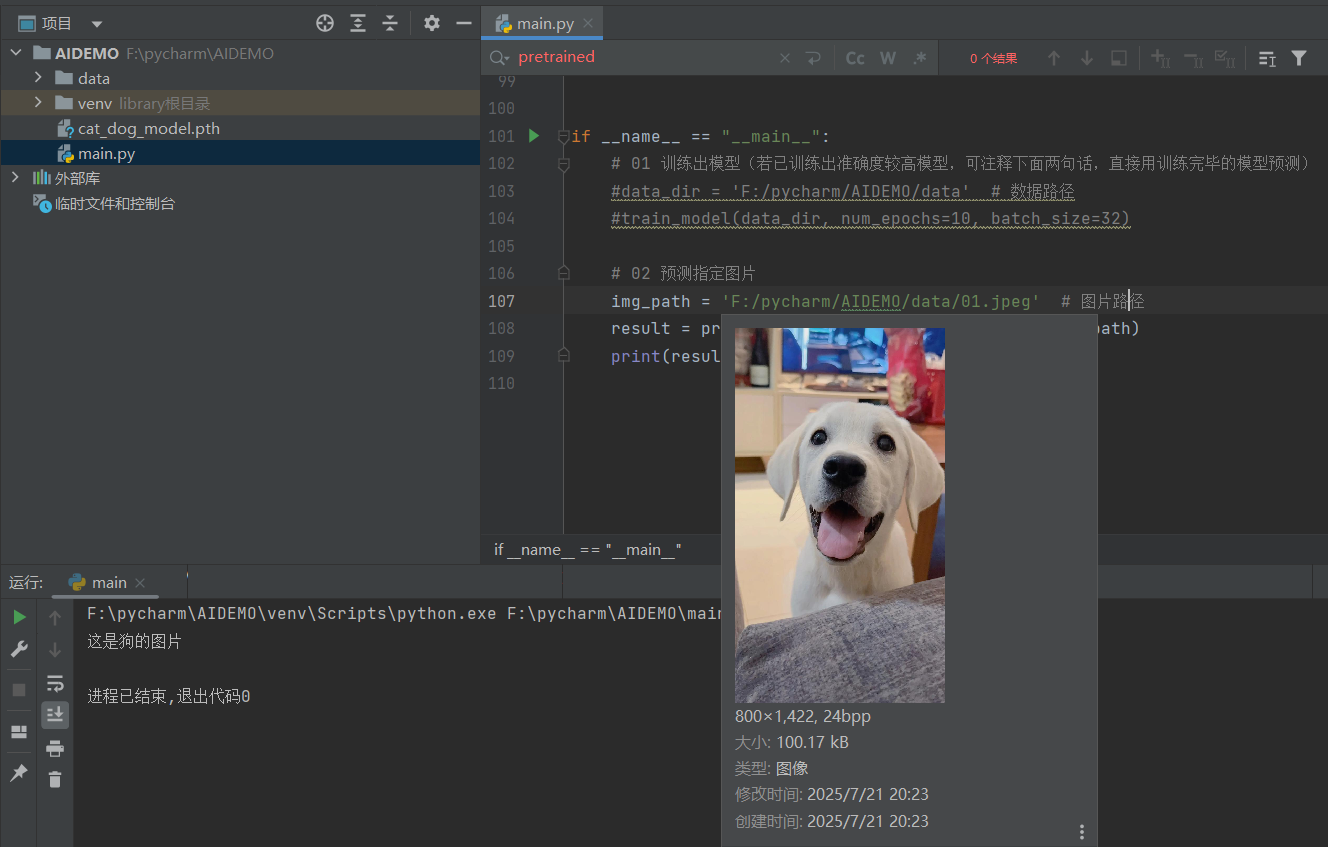Click console text 这是狗的图片
The image size is (1328, 847).
coord(134,641)
